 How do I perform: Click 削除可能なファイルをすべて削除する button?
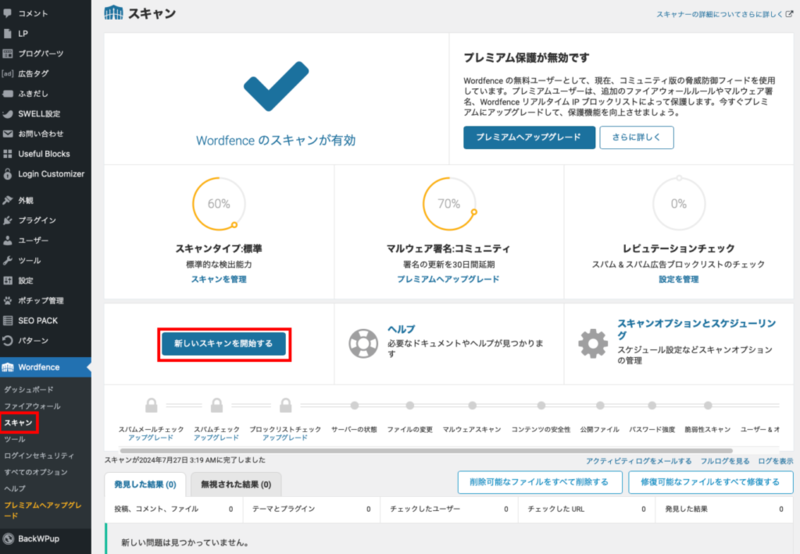[x=540, y=482]
